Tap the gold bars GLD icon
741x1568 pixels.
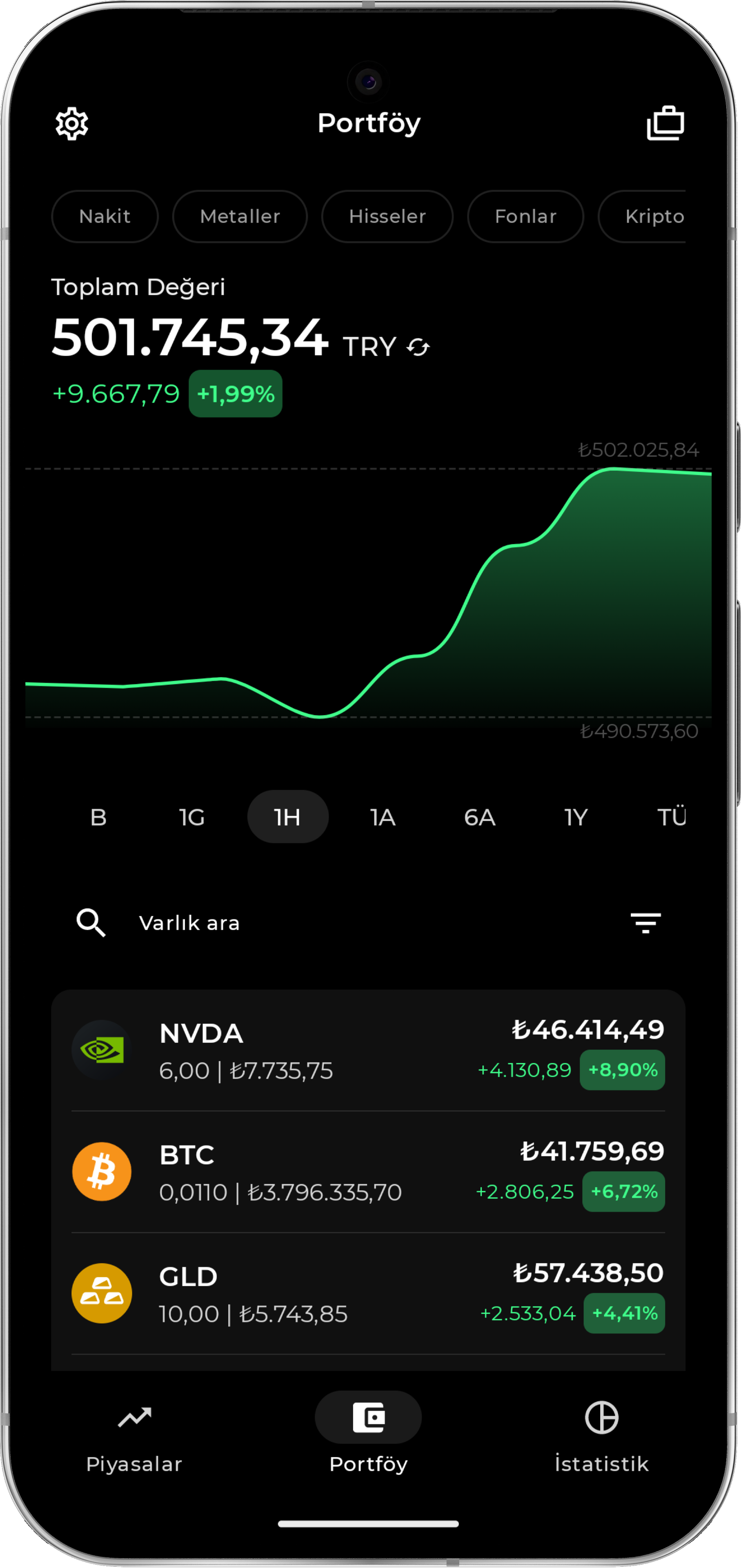[102, 1294]
